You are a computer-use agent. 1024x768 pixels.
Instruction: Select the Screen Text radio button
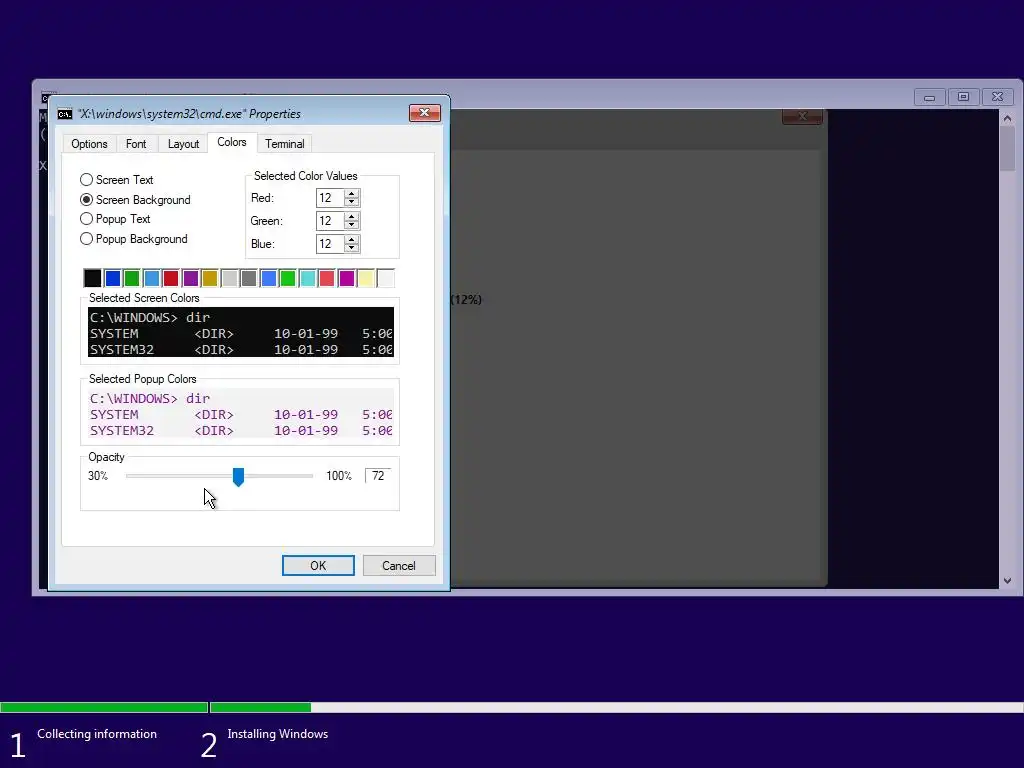pyautogui.click(x=117, y=180)
